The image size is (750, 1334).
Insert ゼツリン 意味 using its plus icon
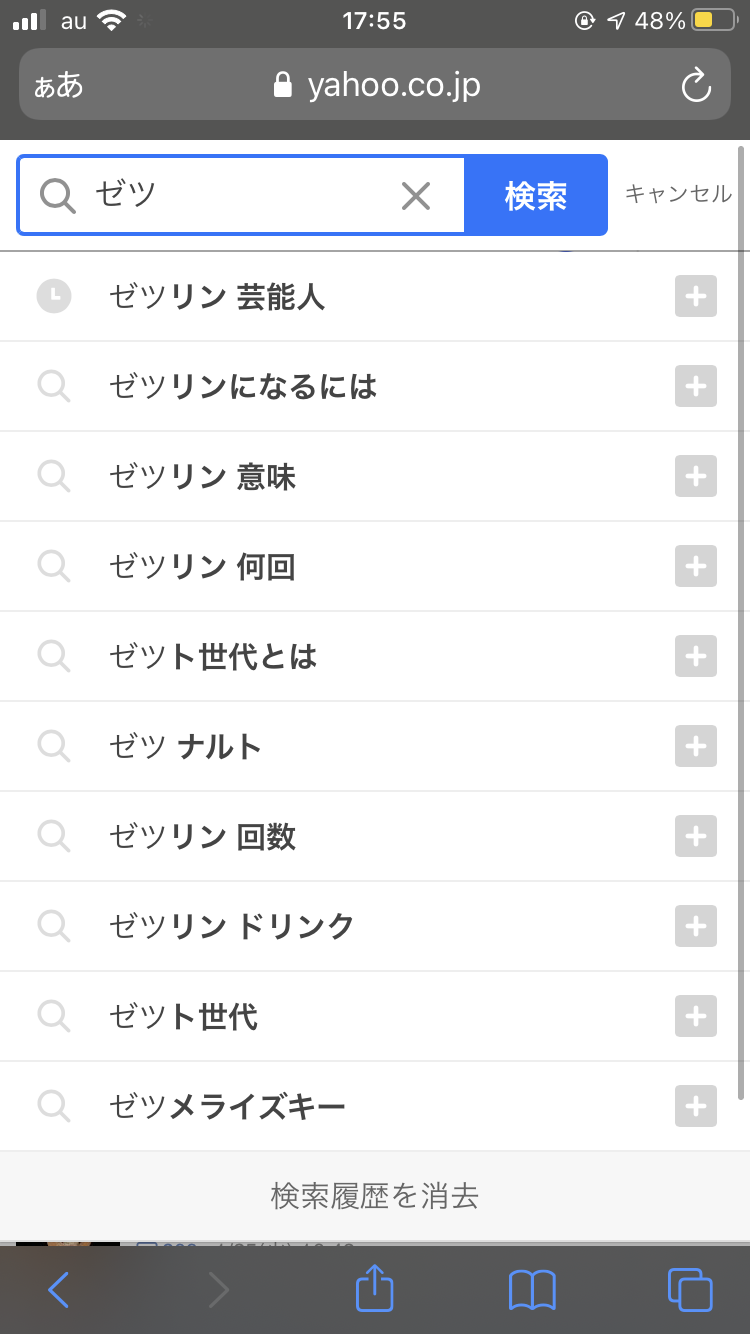click(696, 476)
